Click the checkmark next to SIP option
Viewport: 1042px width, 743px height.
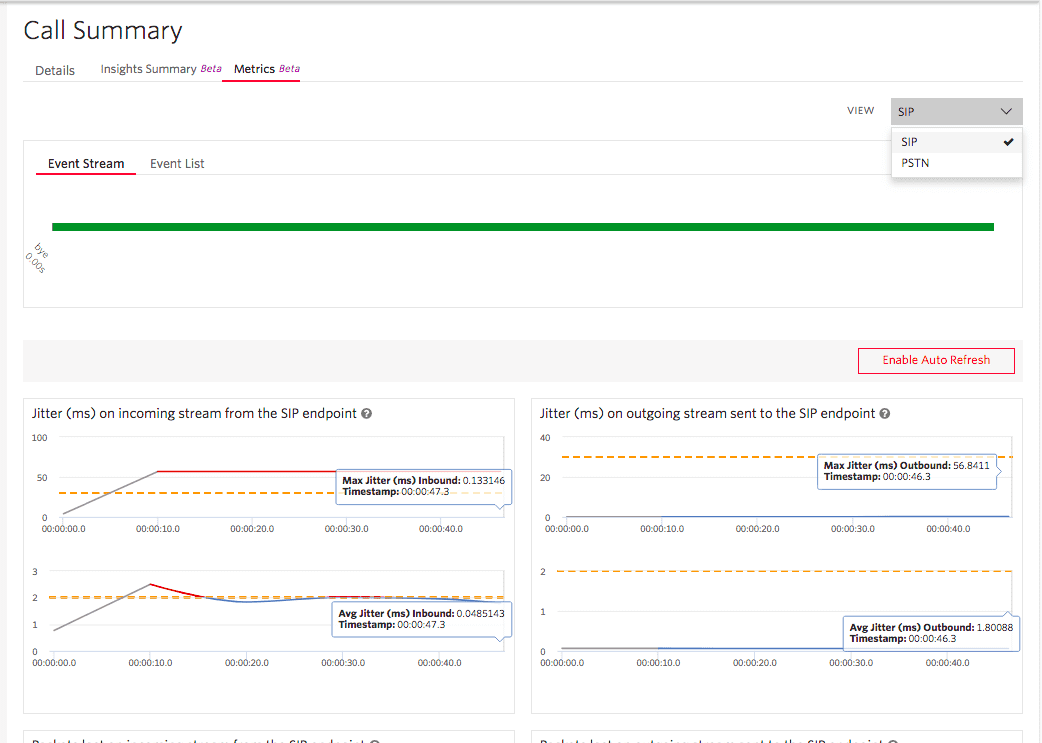coord(1008,142)
